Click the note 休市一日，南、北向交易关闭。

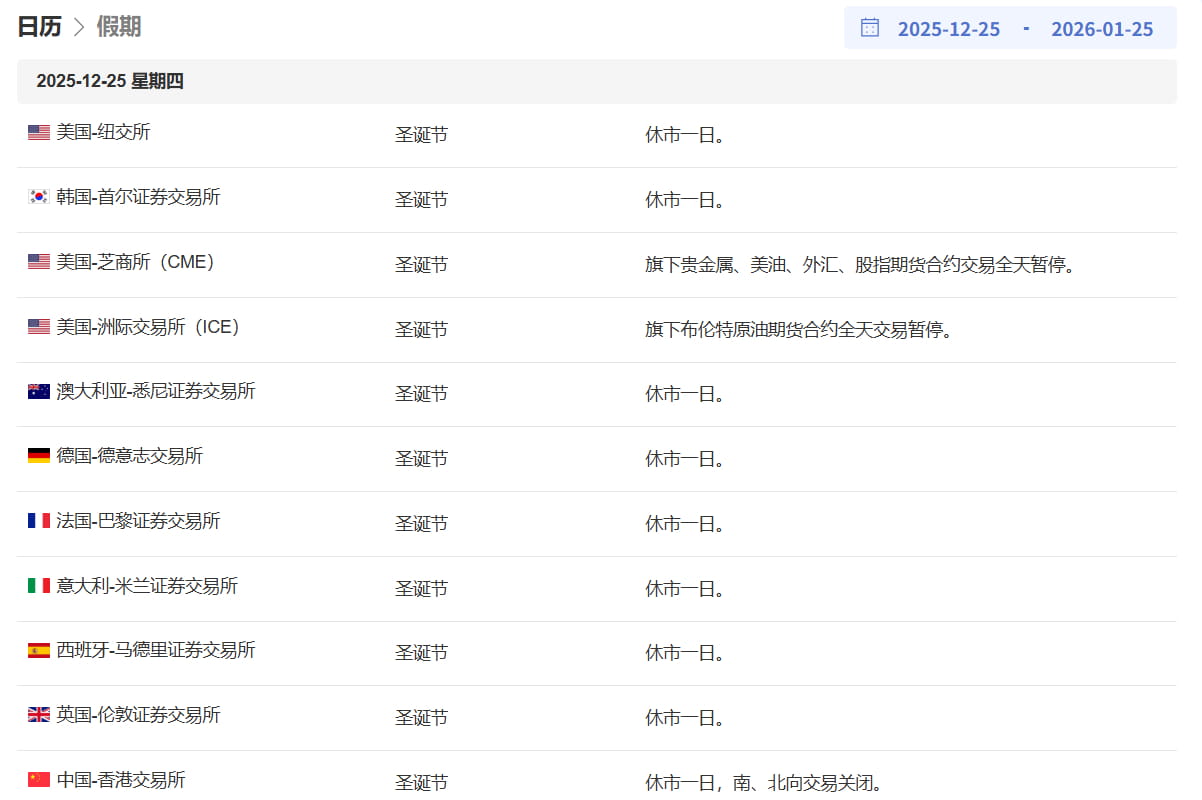(764, 783)
